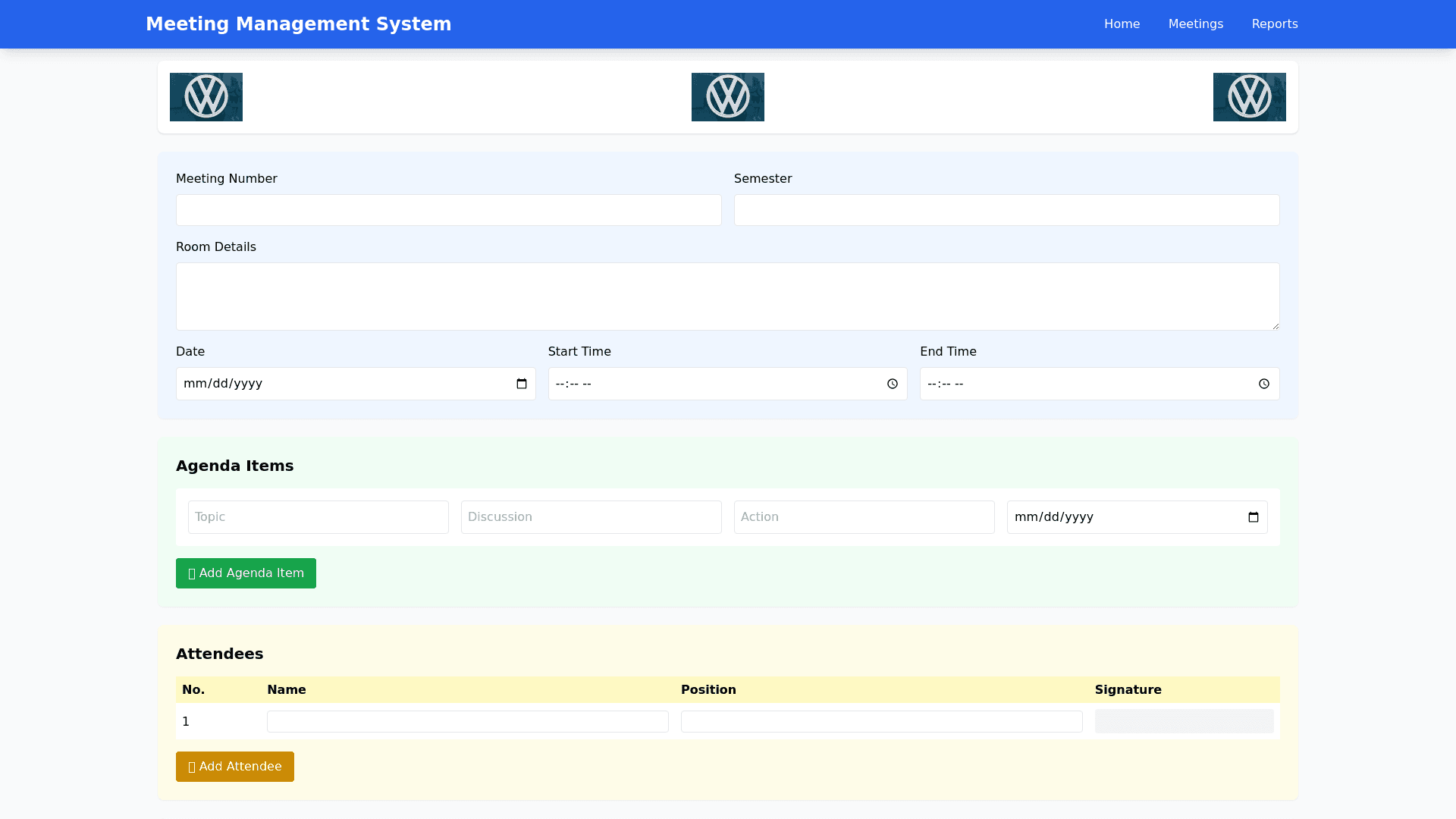Open calendar picker in agenda item date

(x=1254, y=517)
